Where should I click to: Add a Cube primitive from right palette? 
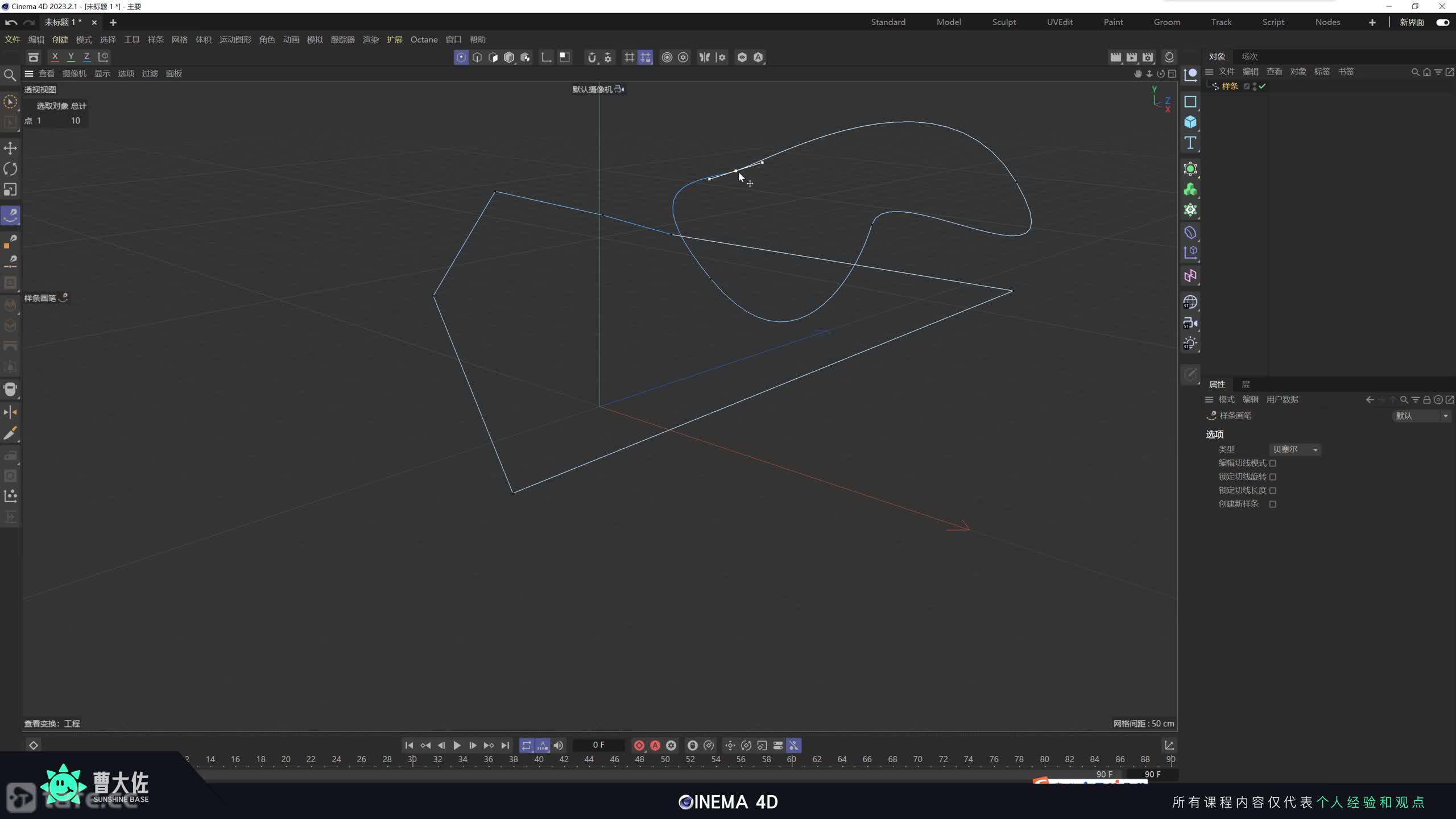(x=1190, y=122)
